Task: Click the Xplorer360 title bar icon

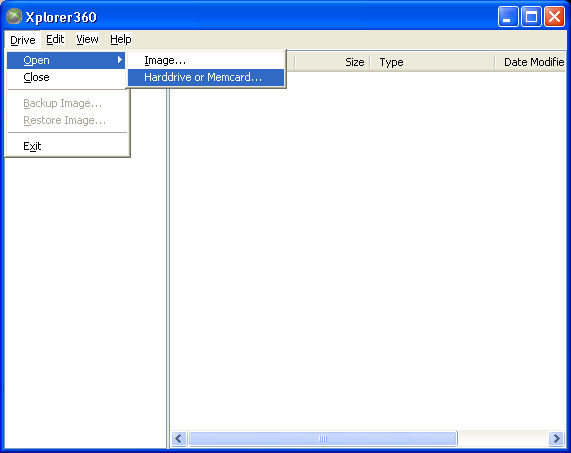Action: [x=14, y=17]
